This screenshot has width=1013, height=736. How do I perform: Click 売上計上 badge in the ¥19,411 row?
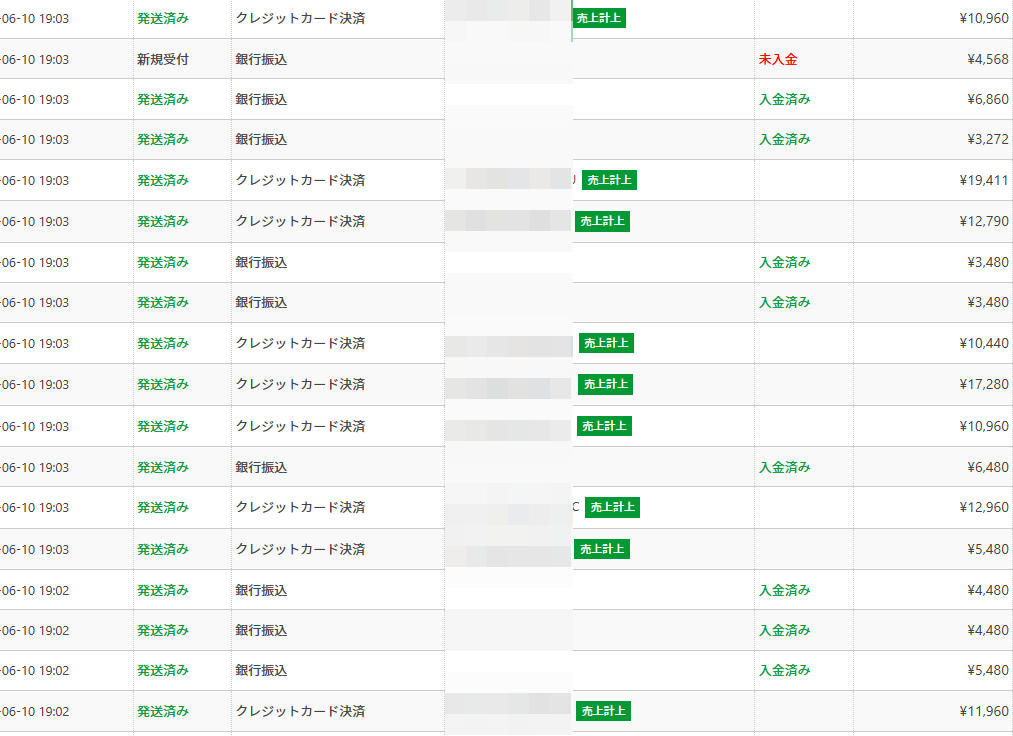[x=609, y=180]
